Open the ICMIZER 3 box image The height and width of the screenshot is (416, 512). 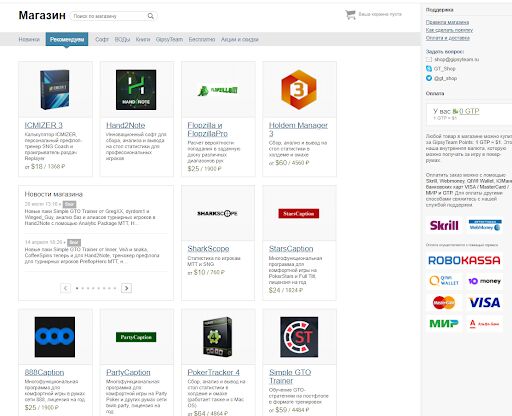(55, 90)
